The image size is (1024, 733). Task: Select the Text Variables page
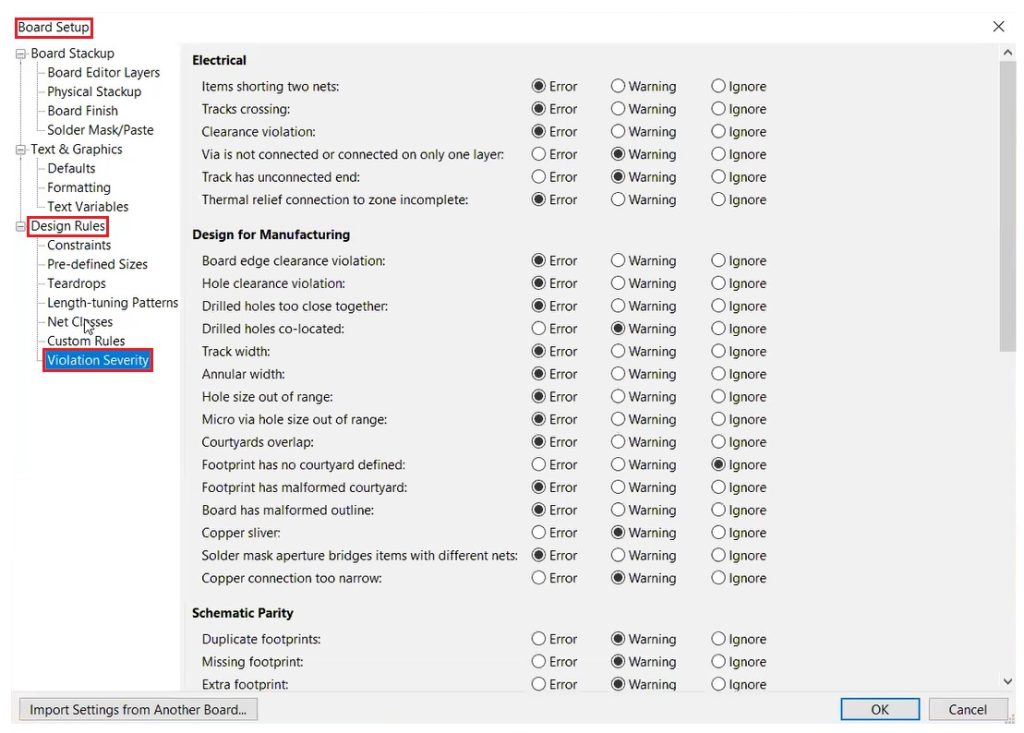coord(89,206)
